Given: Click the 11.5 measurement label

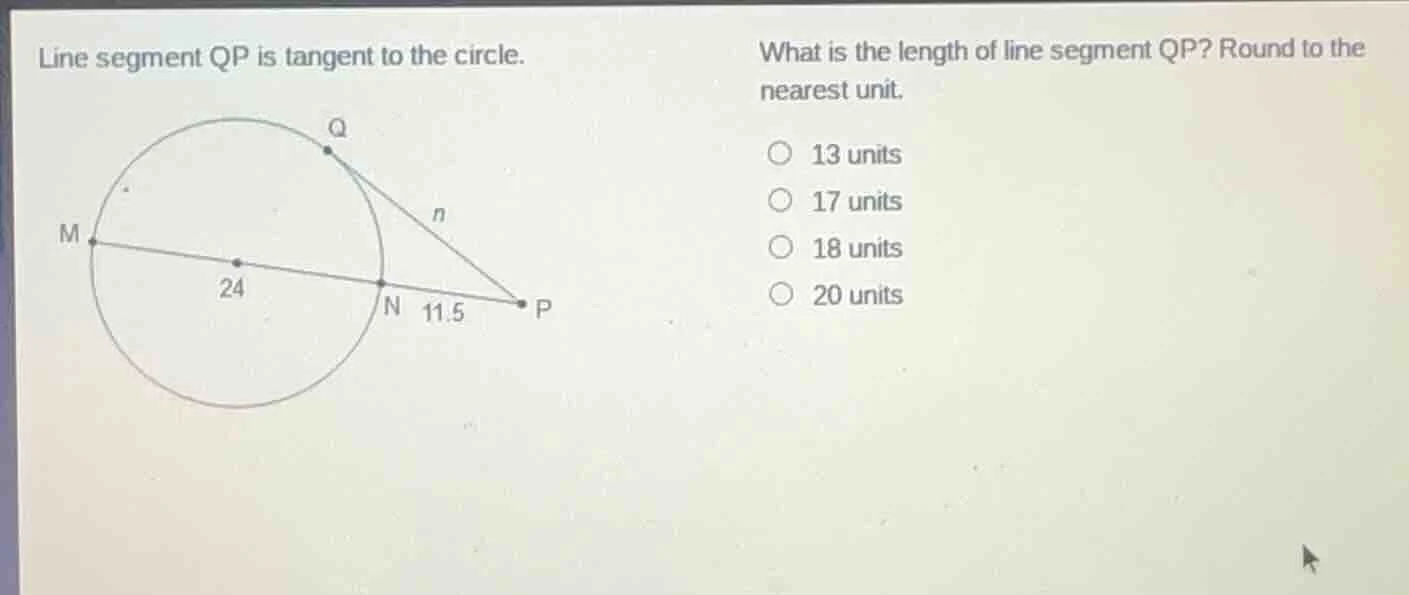Looking at the screenshot, I should [442, 309].
